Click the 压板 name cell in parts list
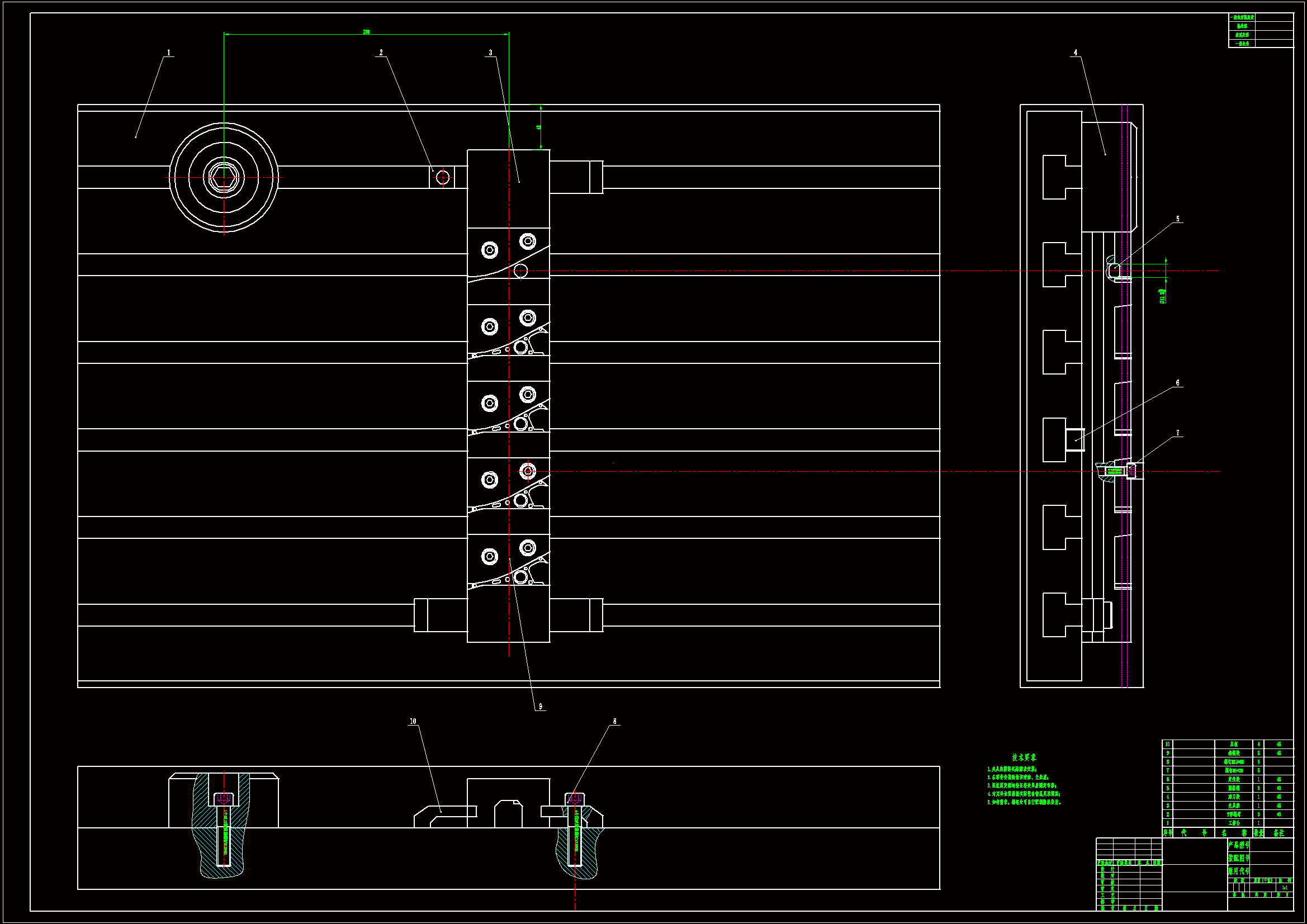This screenshot has height=924, width=1307. (1234, 745)
